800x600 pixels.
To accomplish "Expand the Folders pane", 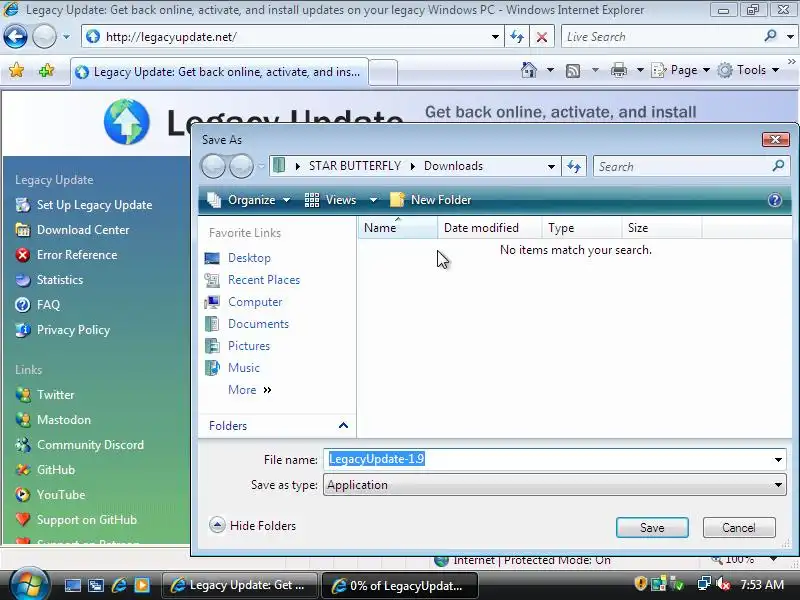I will (x=277, y=426).
